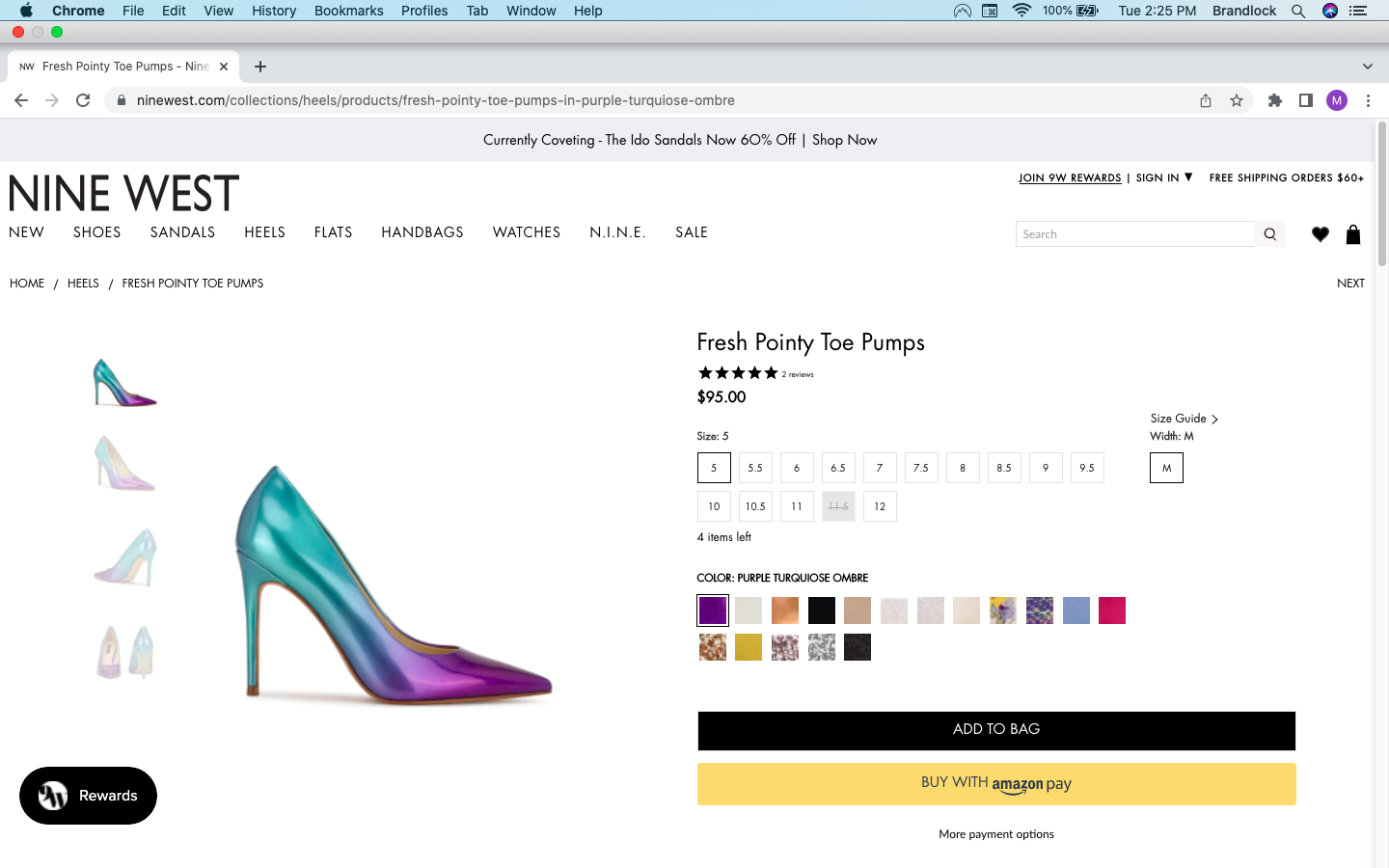Screen dimensions: 1389x868
Task: Open Control Center icon in menu bar
Action: (1359, 11)
